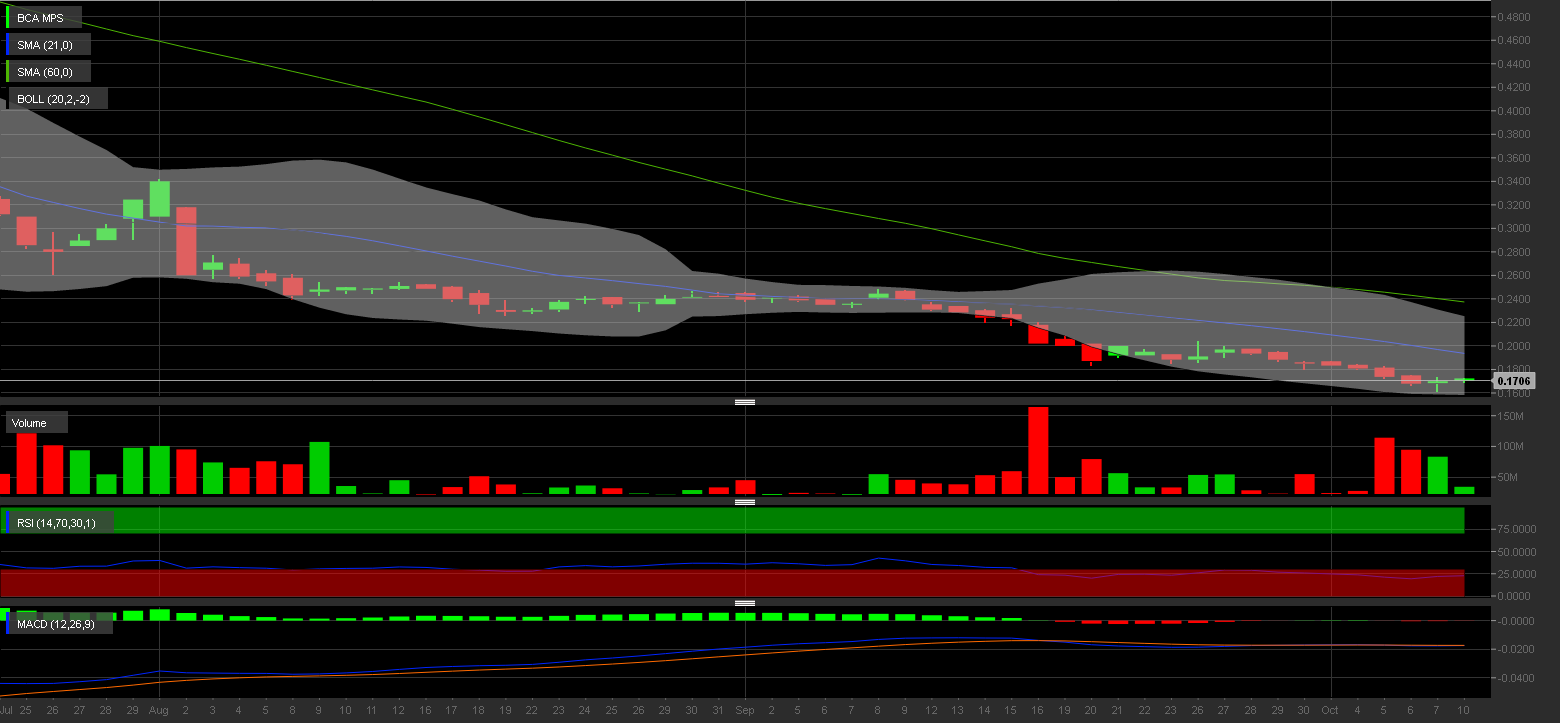This screenshot has width=1560, height=723.
Task: Click the -0.0200 MACD axis value
Action: point(1515,649)
